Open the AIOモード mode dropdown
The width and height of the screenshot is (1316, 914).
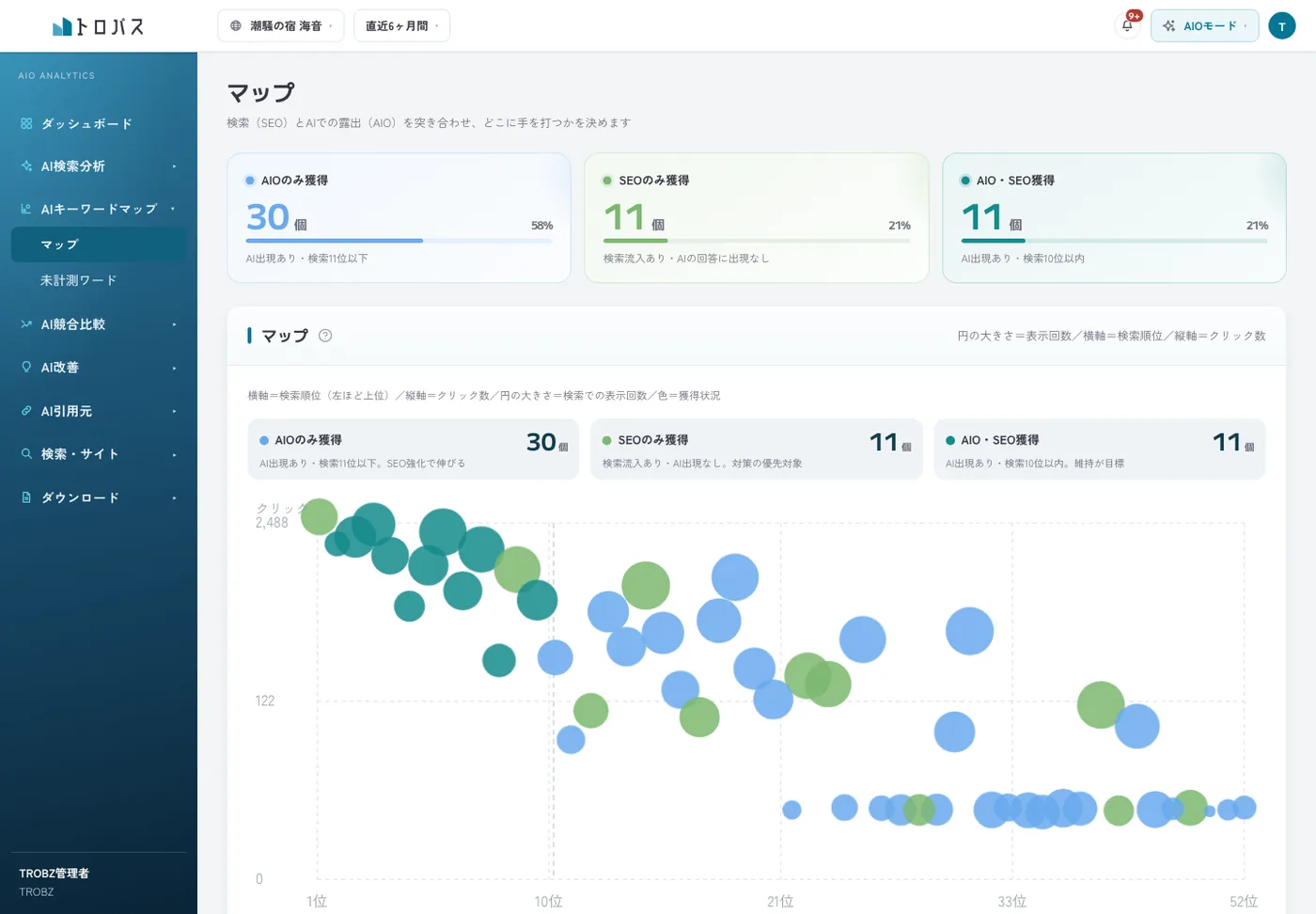1205,26
